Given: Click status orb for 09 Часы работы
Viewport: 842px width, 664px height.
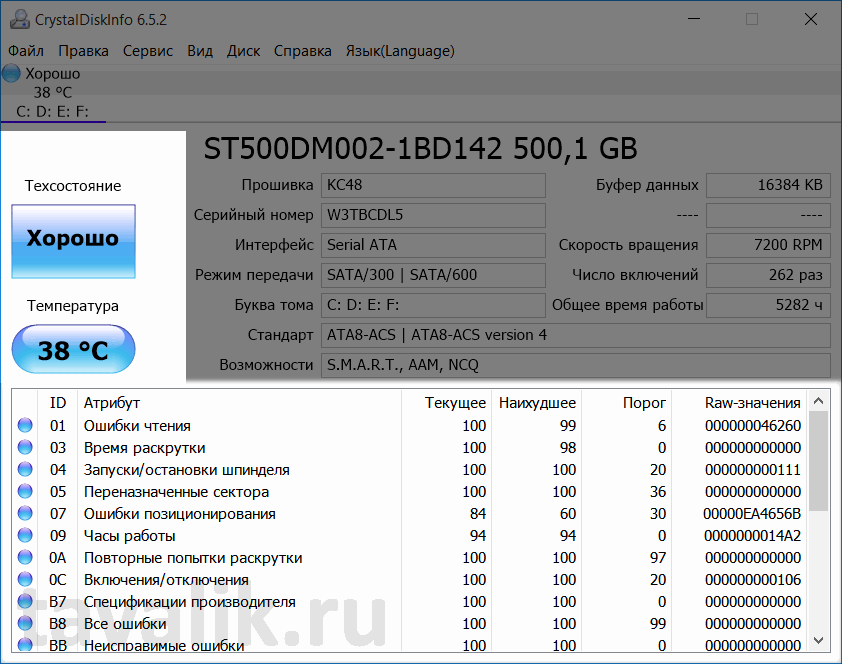Looking at the screenshot, I should point(25,535).
